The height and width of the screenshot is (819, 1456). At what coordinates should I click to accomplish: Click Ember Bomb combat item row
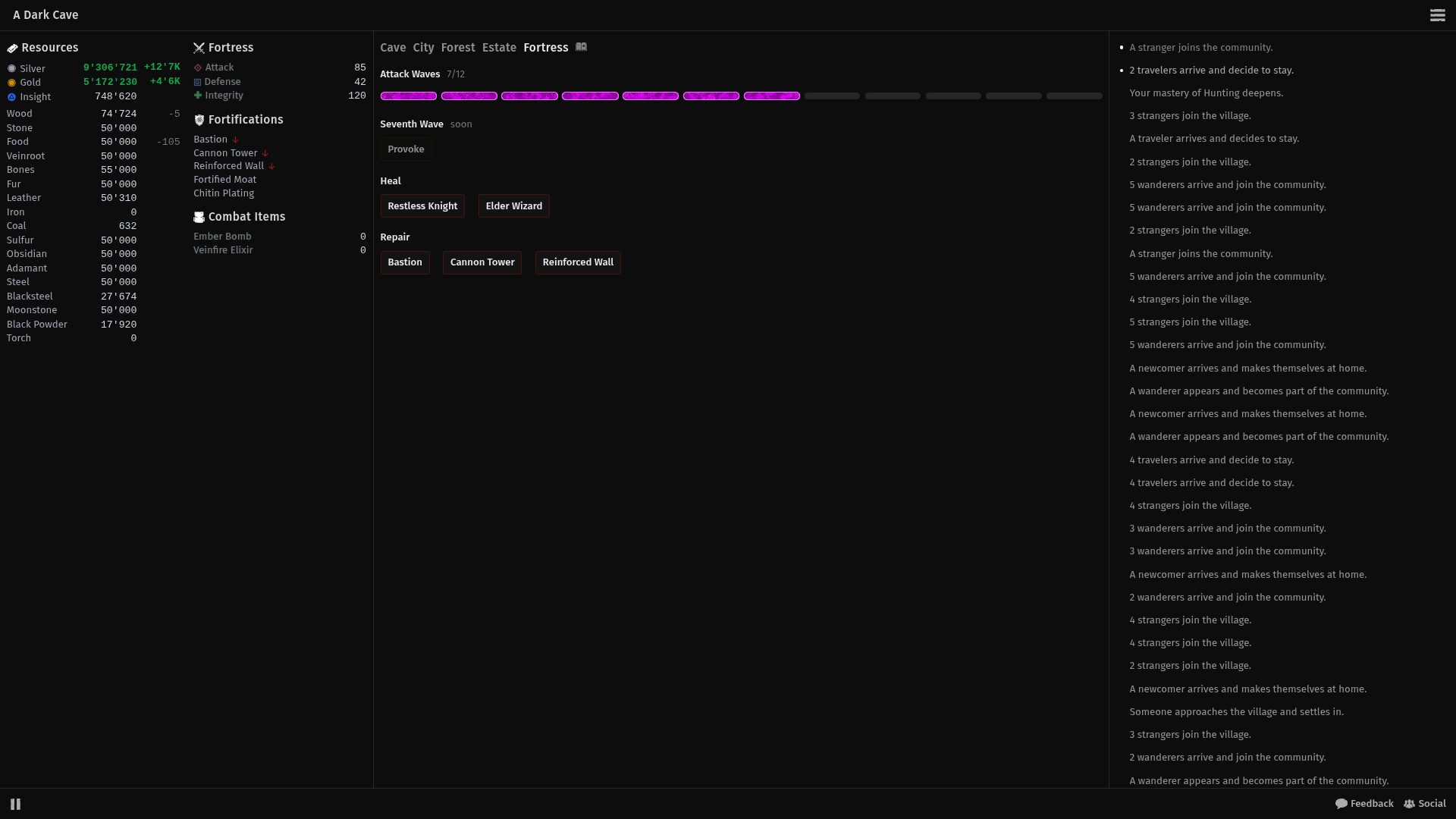point(280,237)
